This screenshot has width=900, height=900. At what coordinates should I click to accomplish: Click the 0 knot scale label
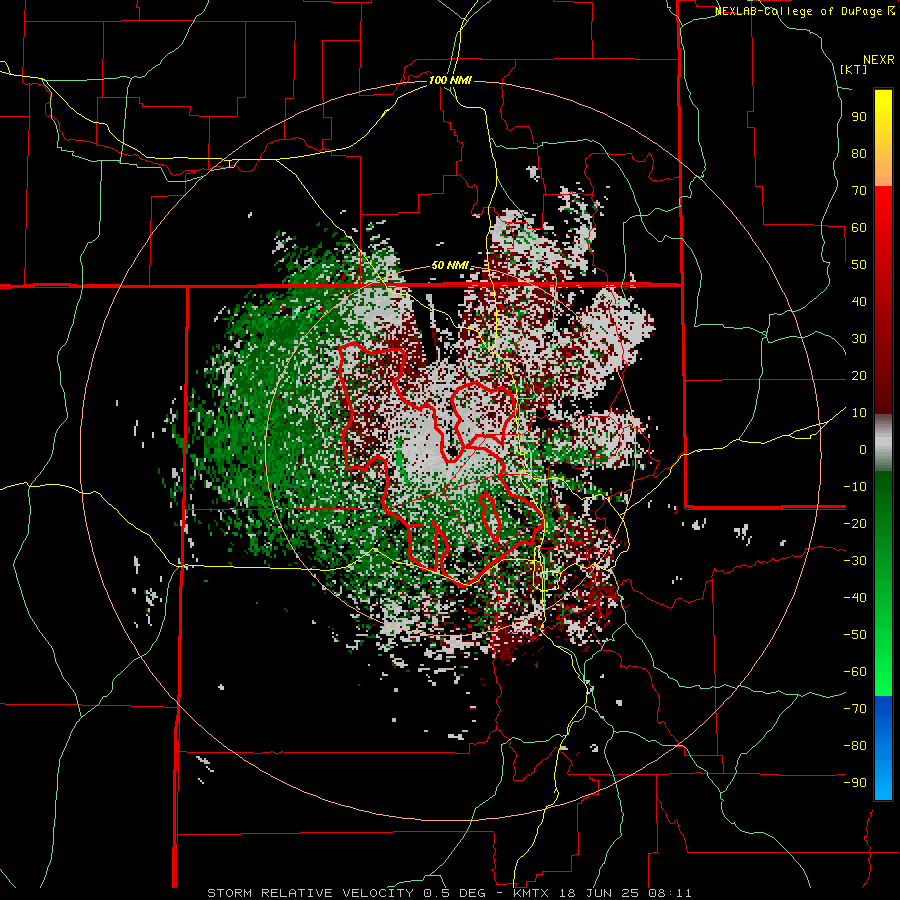pos(863,449)
